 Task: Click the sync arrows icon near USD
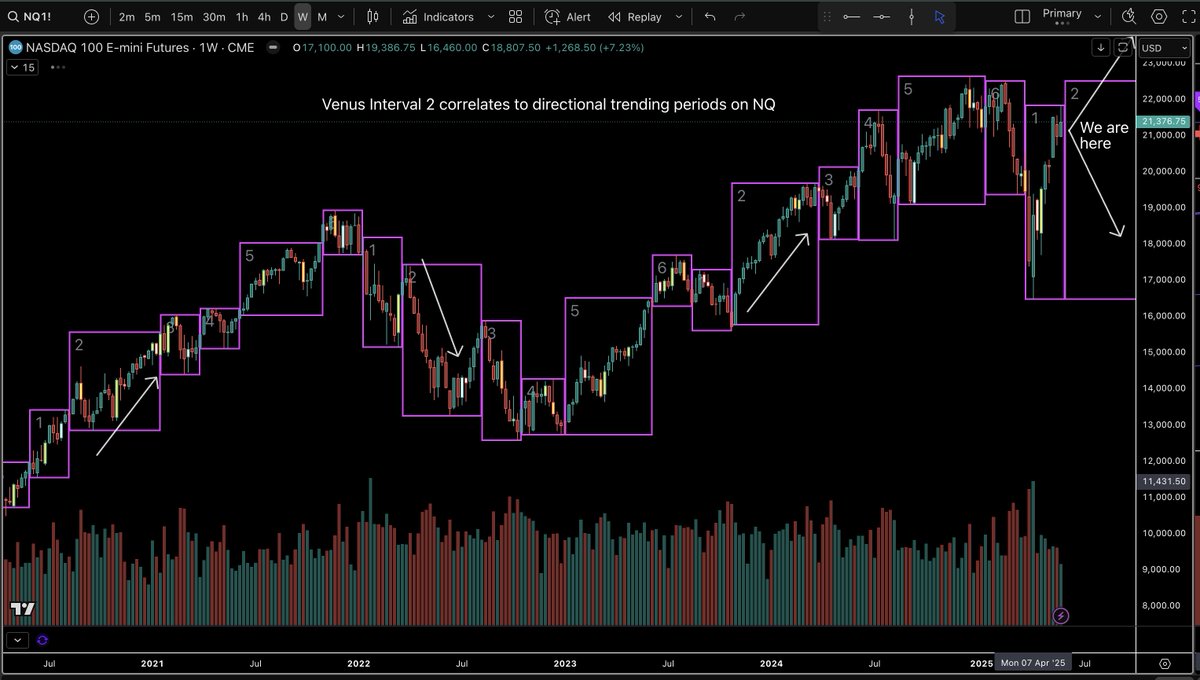[1122, 47]
